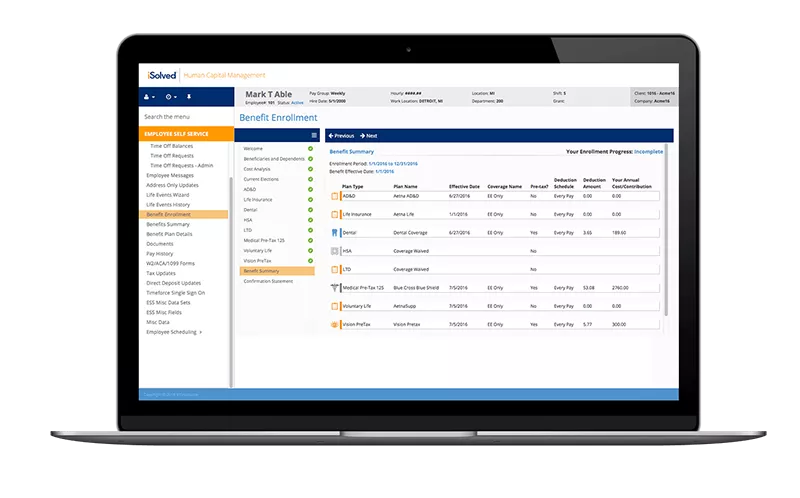The image size is (800, 498).
Task: Open Life Events History in sidebar
Action: pos(168,205)
